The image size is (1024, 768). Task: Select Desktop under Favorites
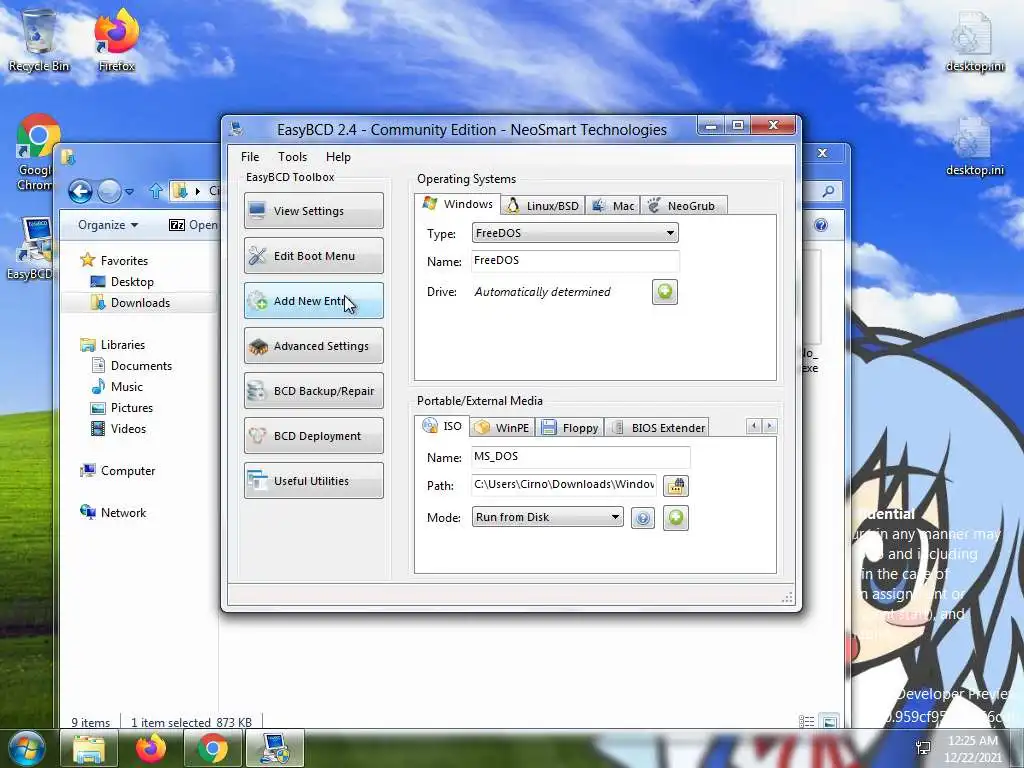click(122, 281)
